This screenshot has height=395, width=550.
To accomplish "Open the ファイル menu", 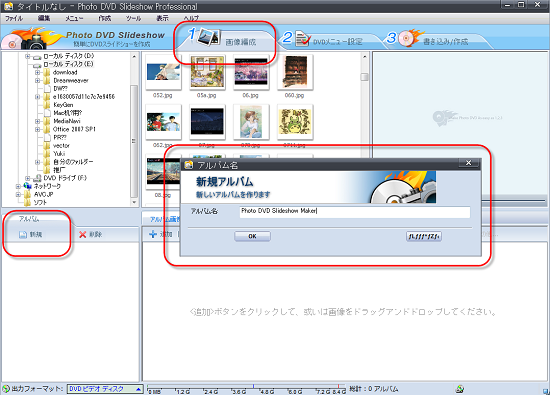I will pos(14,18).
